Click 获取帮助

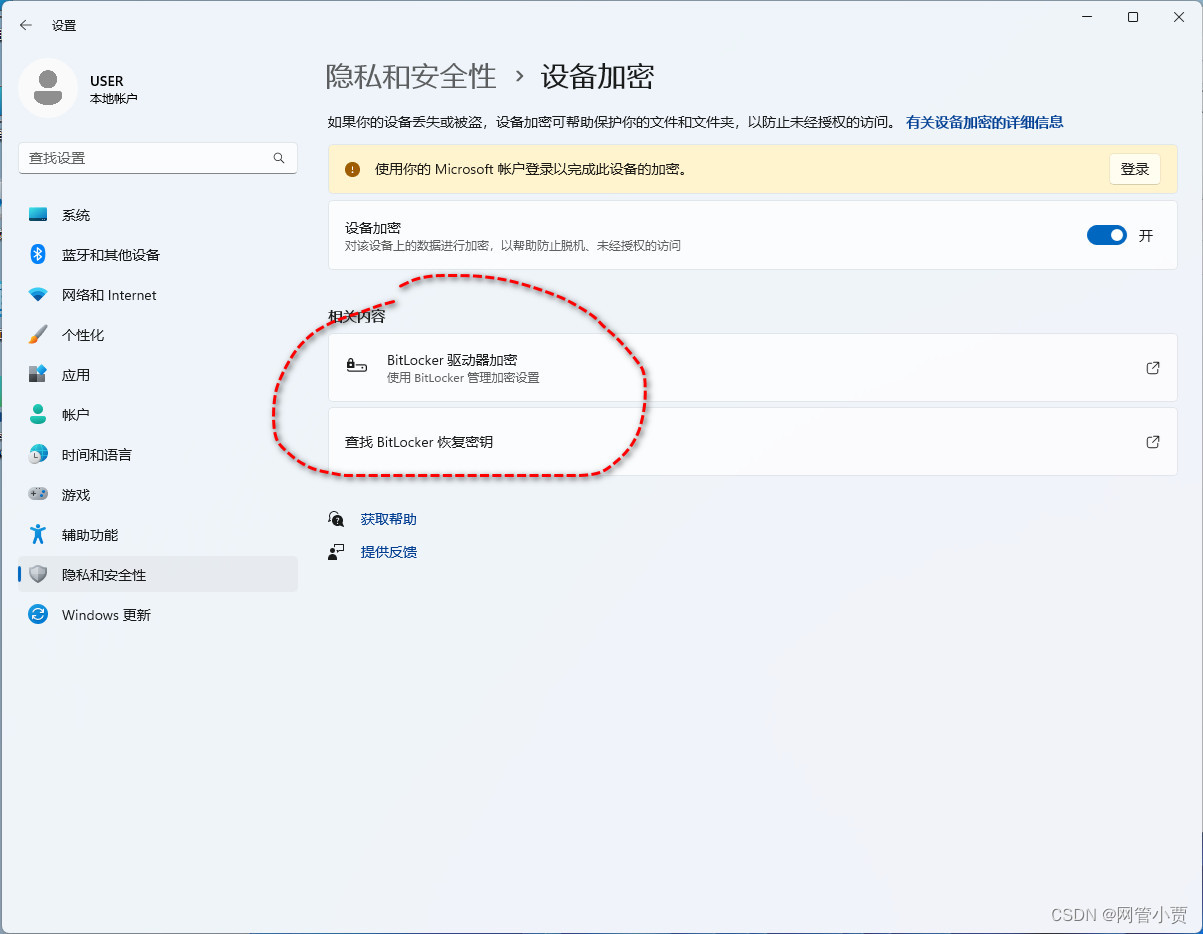click(x=388, y=518)
